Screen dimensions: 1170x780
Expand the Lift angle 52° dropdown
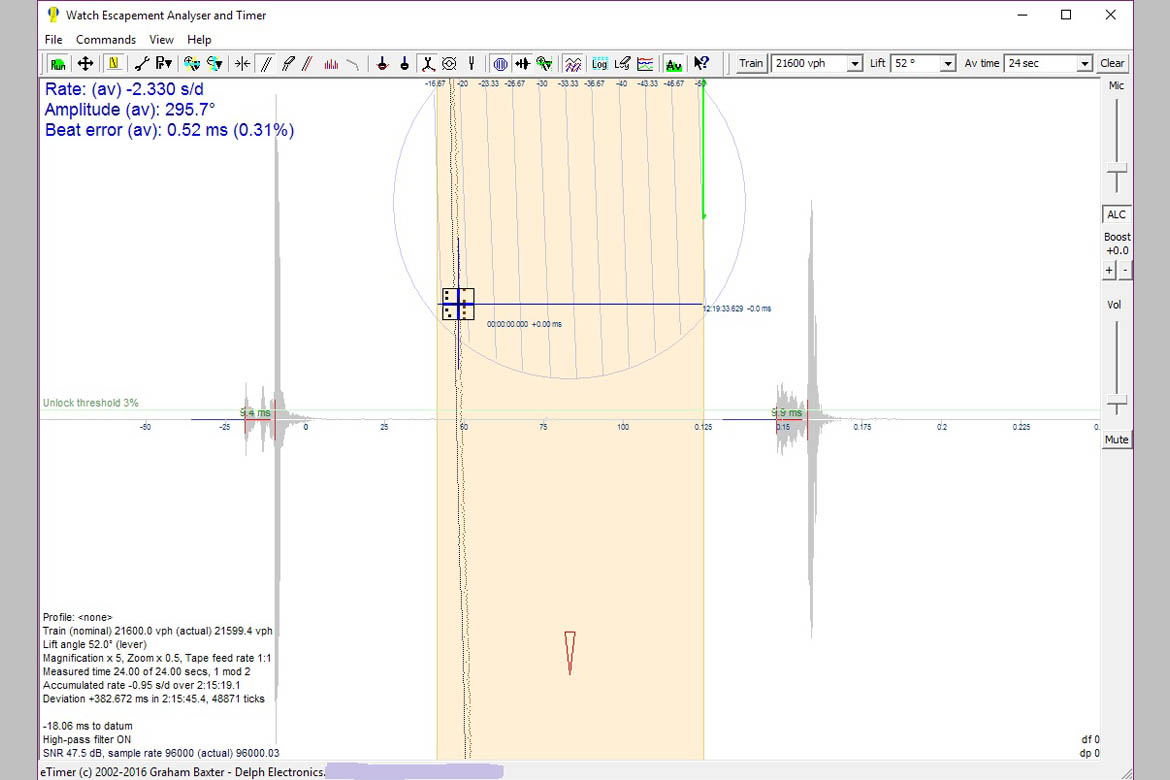(948, 64)
